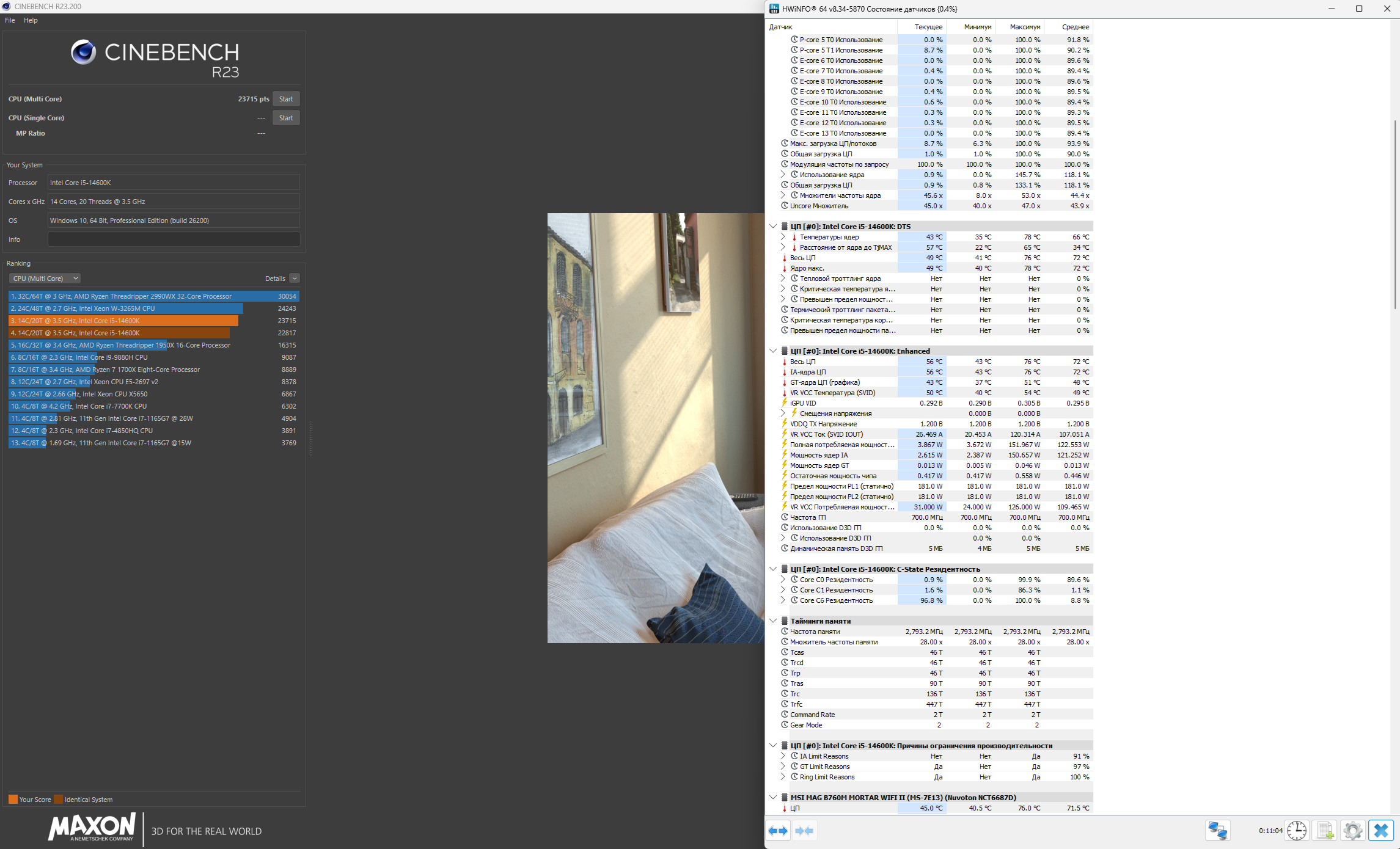Select the i5-14600K ranking row scoring 22817

(153, 333)
